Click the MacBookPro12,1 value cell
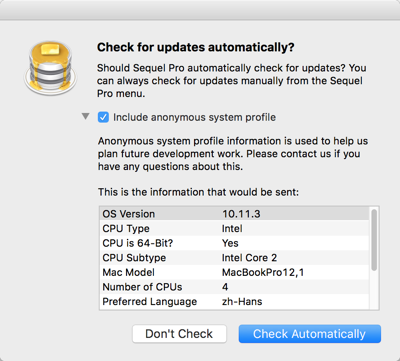Image resolution: width=400 pixels, height=361 pixels. pyautogui.click(x=263, y=272)
